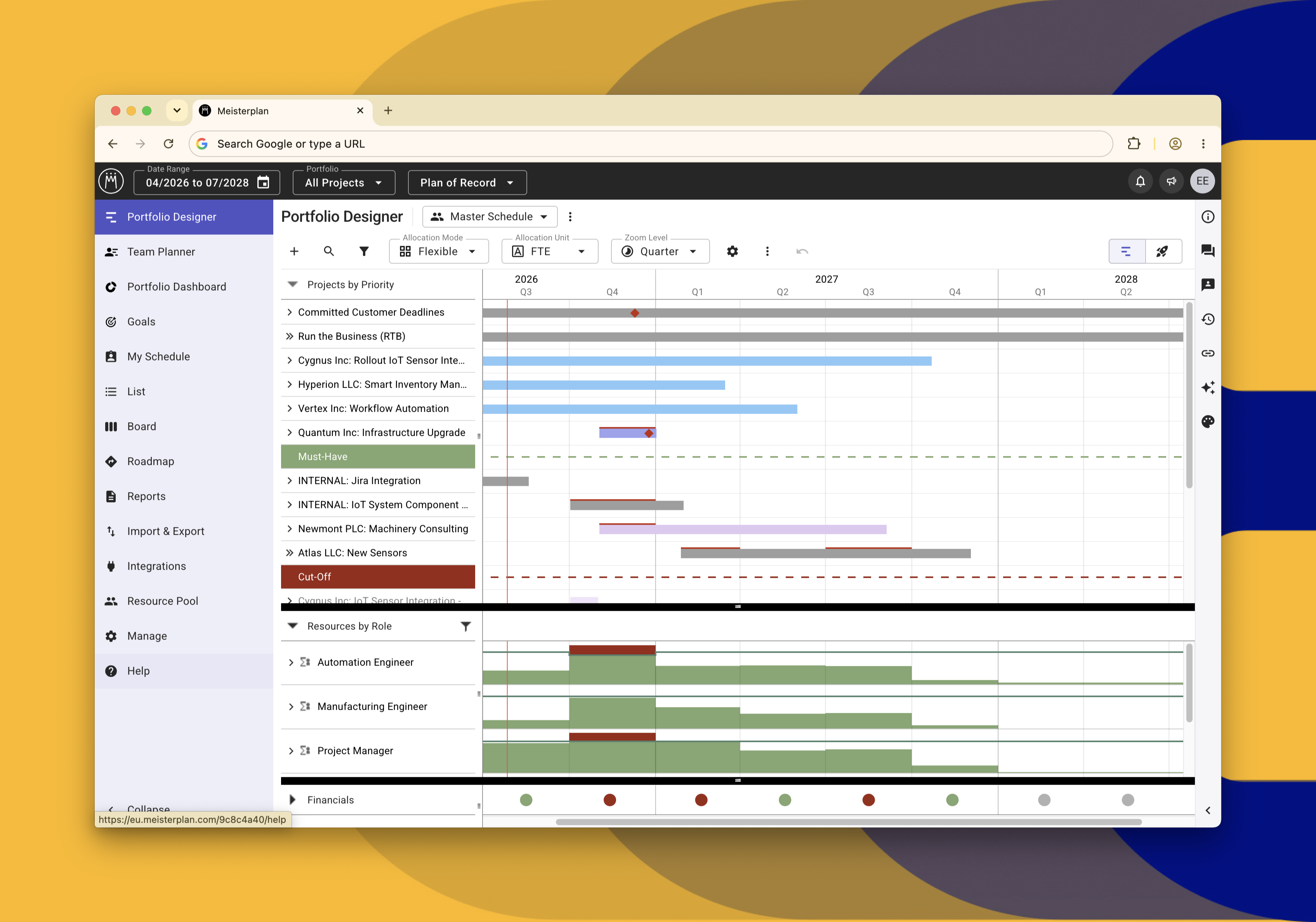Image resolution: width=1316 pixels, height=922 pixels.
Task: Open the toolbar more options next to gear
Action: pyautogui.click(x=767, y=251)
